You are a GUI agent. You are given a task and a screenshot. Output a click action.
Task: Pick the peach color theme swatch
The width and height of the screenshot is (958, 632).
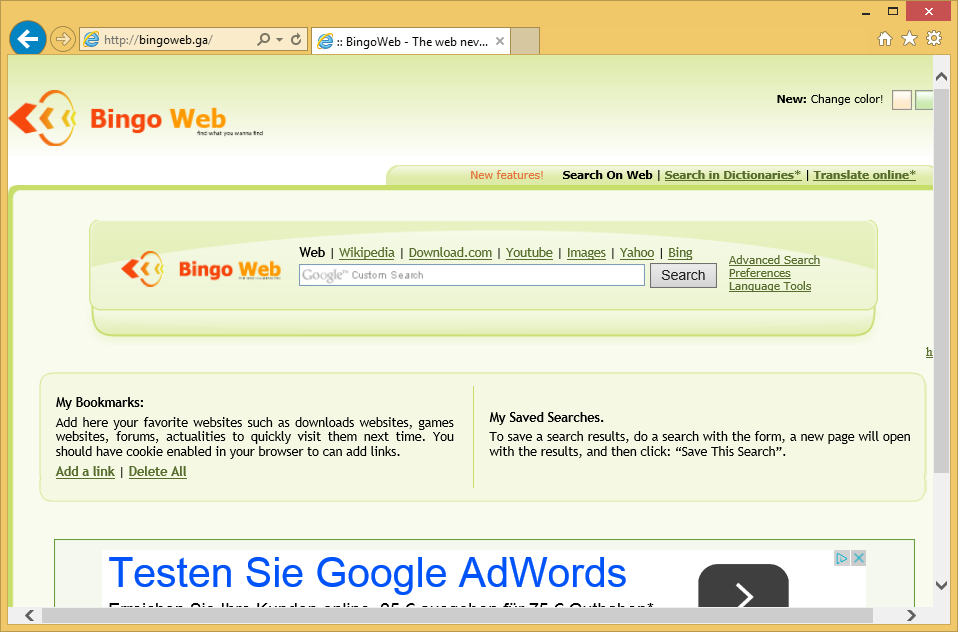[902, 100]
